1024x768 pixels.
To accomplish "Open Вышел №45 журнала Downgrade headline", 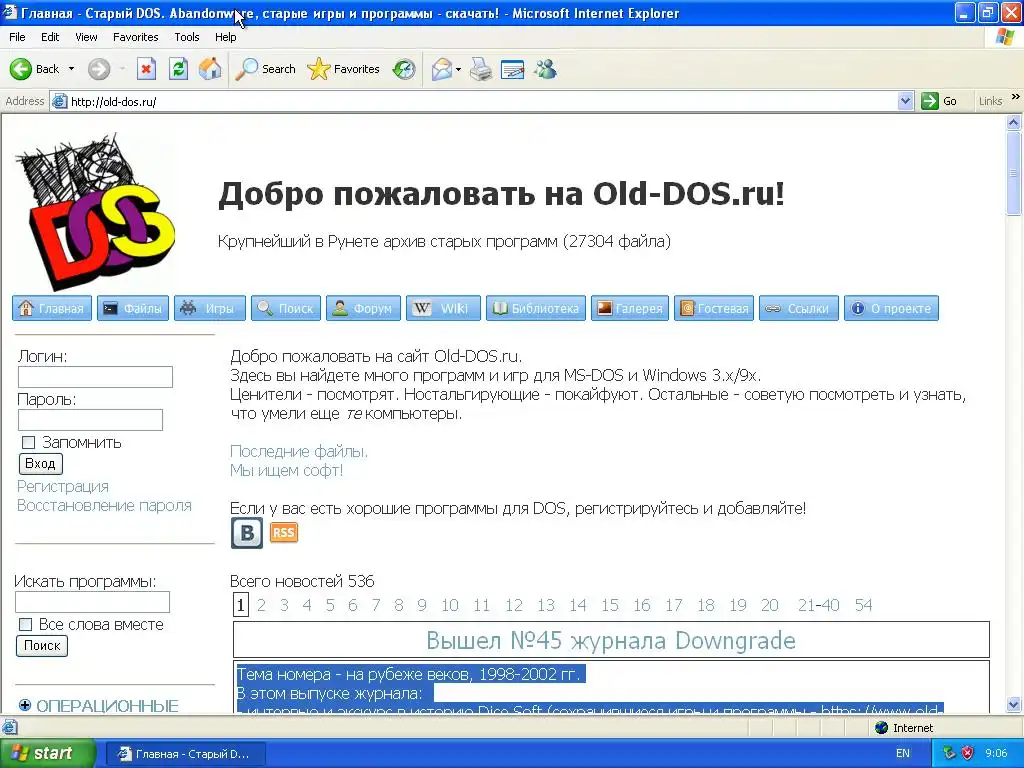I will pyautogui.click(x=611, y=641).
